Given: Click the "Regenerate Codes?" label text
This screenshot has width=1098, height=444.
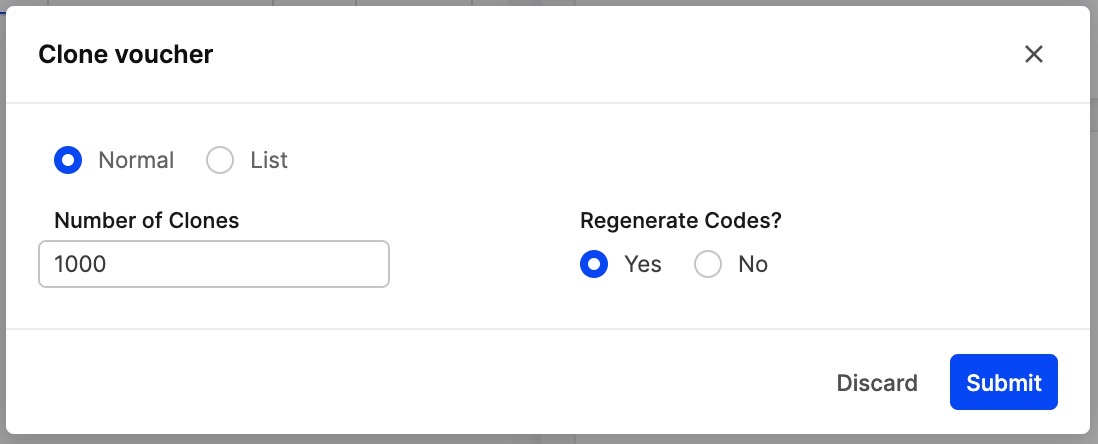Looking at the screenshot, I should coord(680,220).
